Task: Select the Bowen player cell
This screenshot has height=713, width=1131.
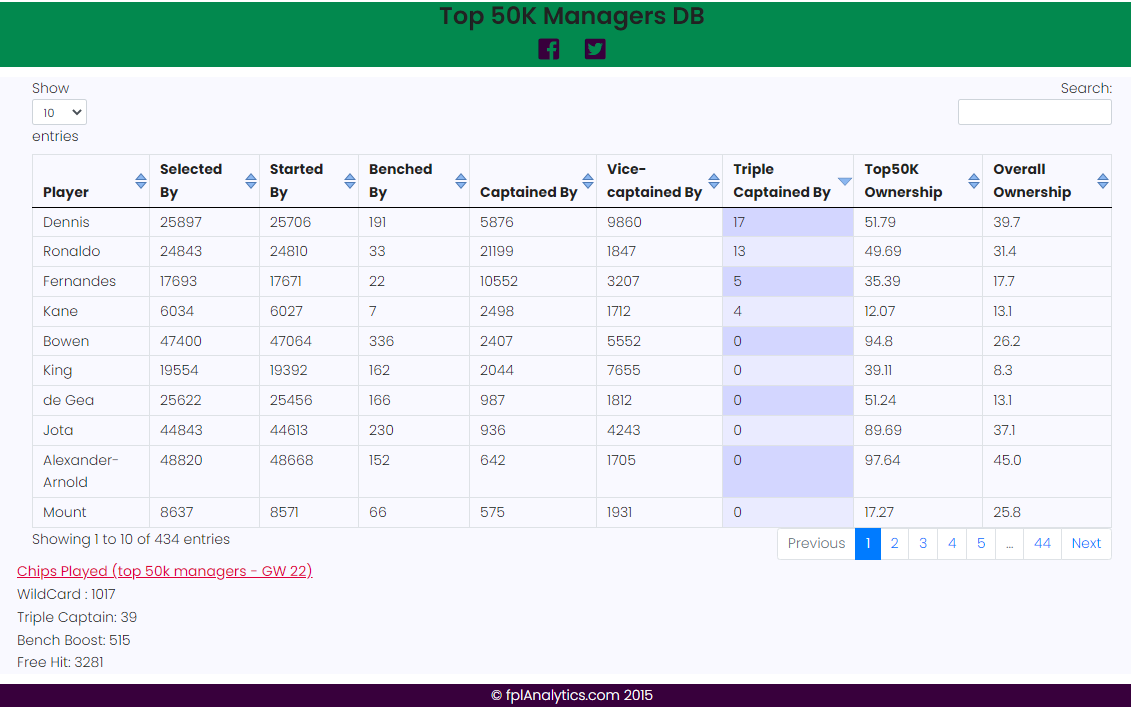Action: (91, 341)
